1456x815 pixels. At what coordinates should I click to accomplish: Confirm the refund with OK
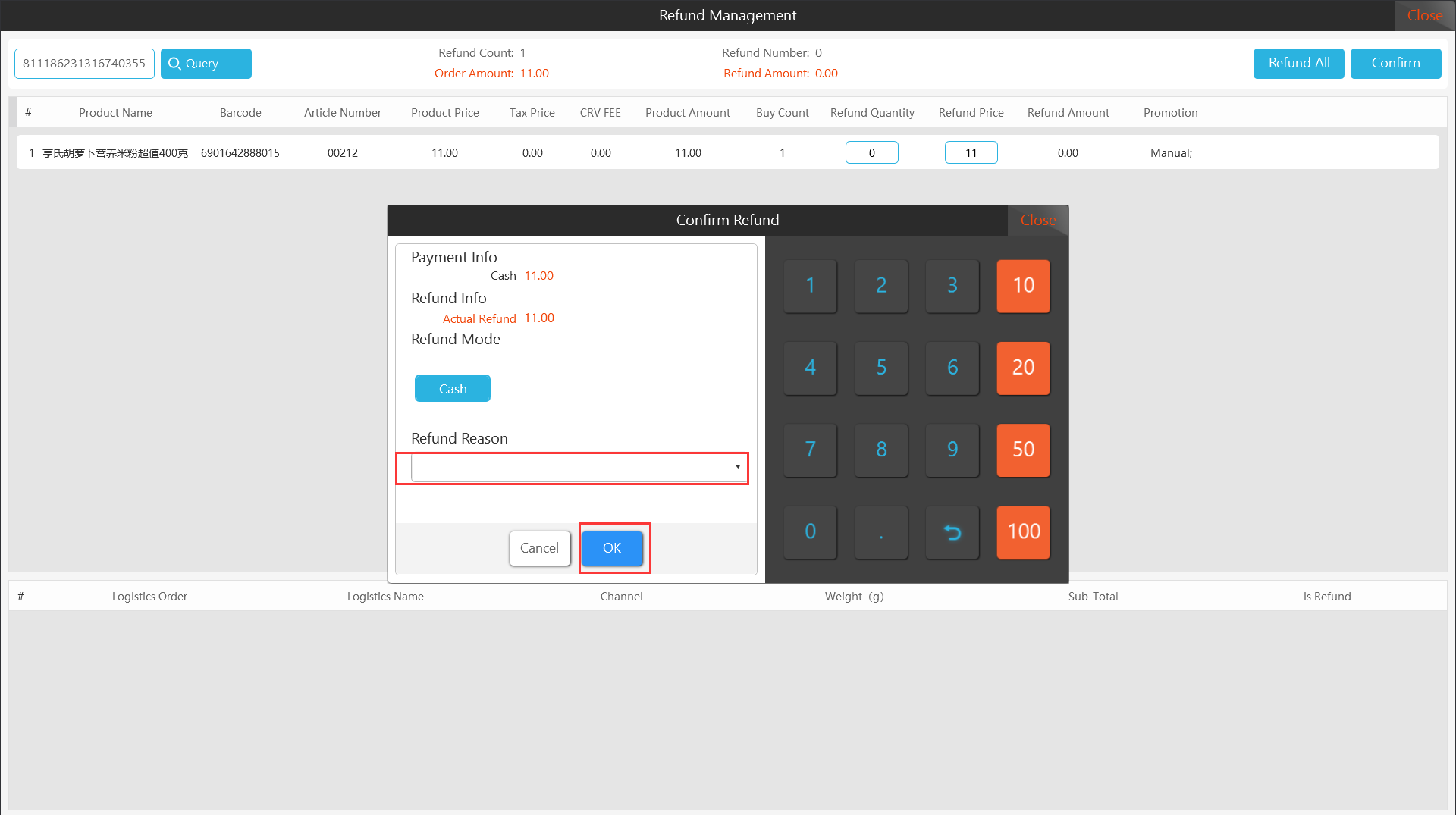coord(612,548)
